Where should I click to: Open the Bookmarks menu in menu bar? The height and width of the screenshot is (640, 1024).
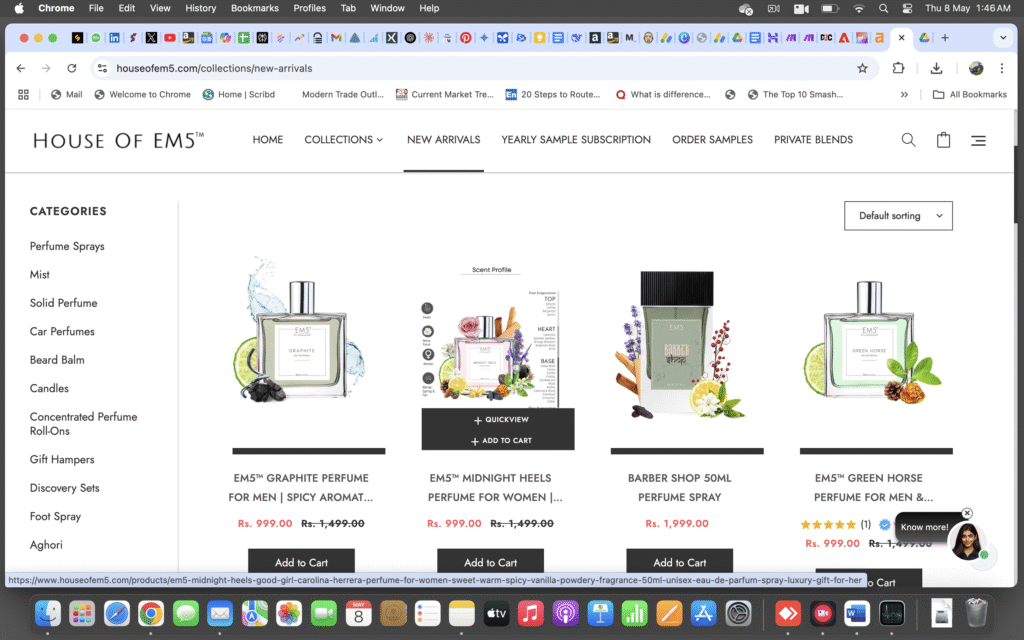click(255, 8)
